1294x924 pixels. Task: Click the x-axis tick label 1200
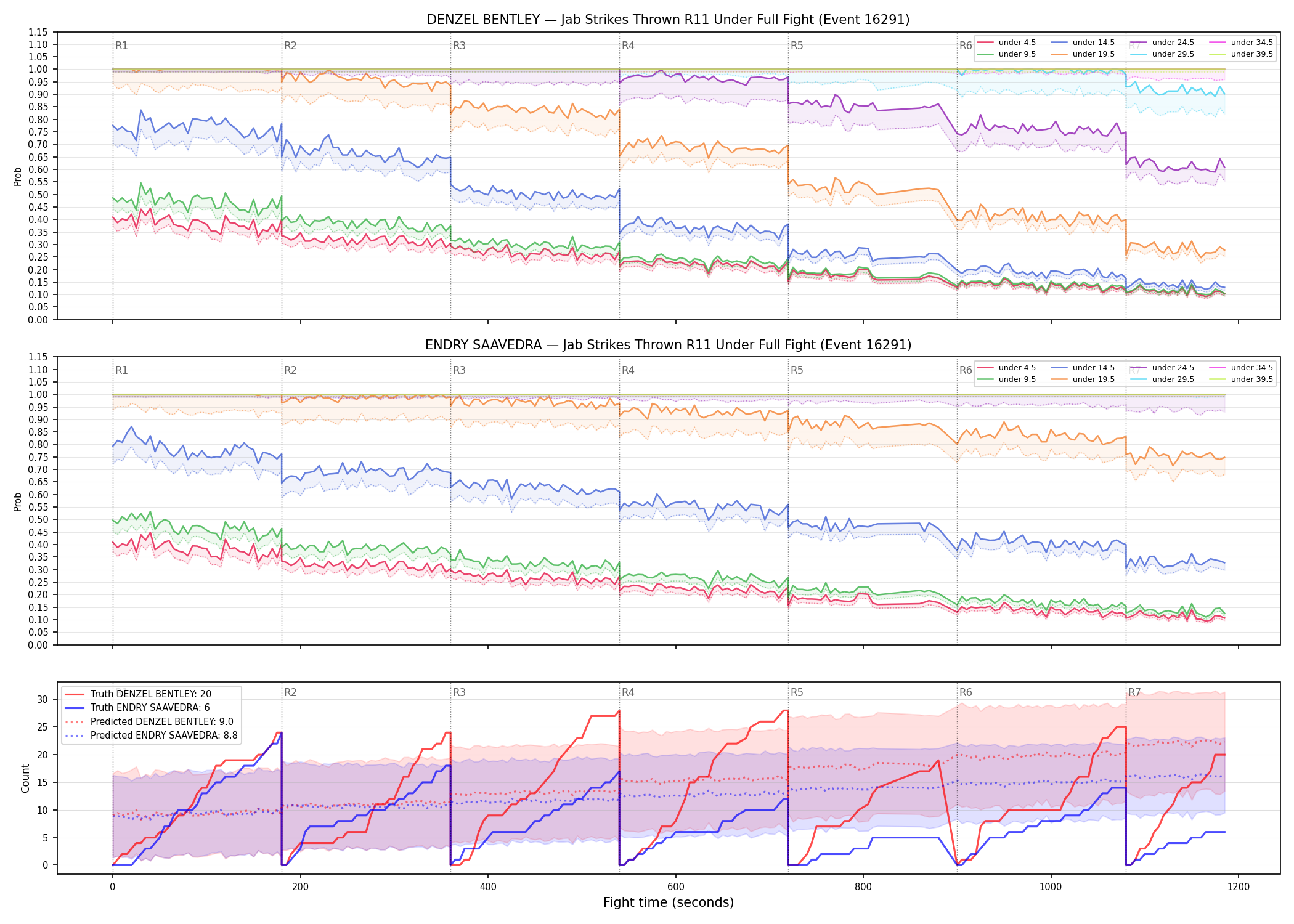(x=1239, y=887)
